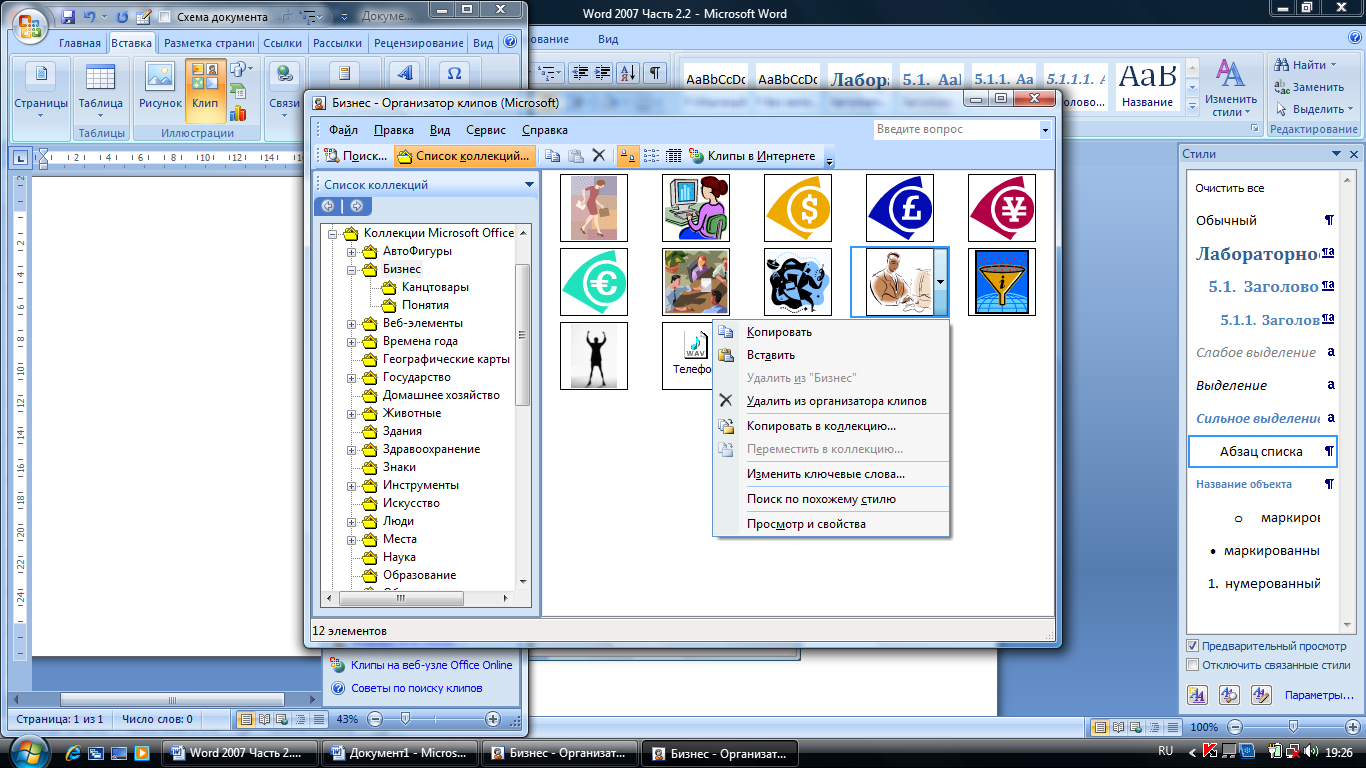Click the sort A-Z icon in the back Word ribbon
Viewport: 1366px width, 768px height.
click(629, 73)
